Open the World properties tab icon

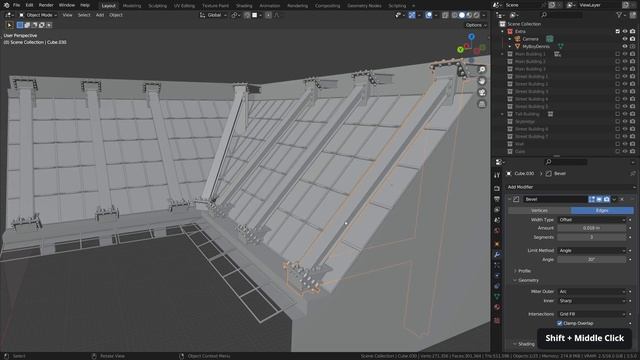(x=497, y=231)
